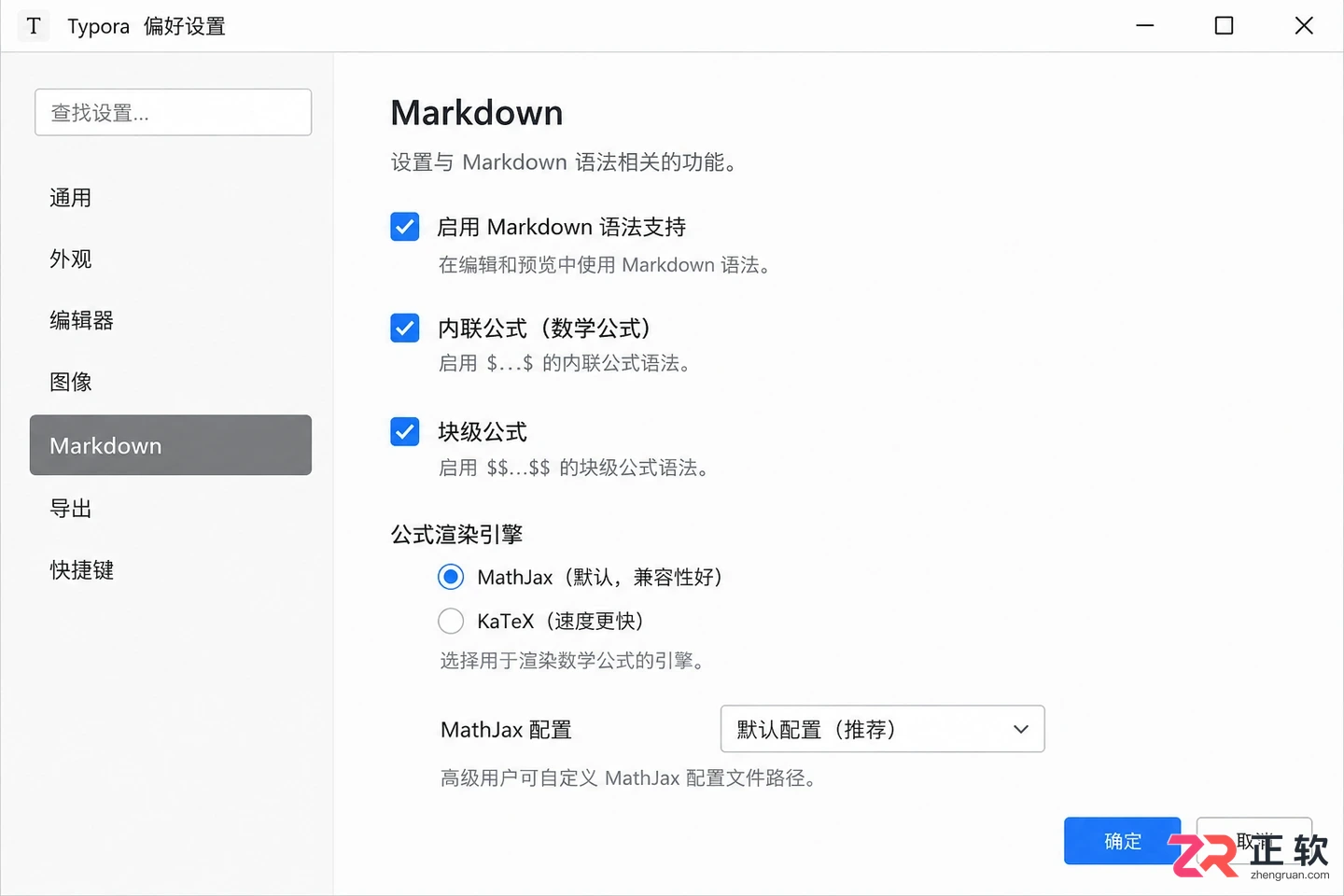Viewport: 1344px width, 896px height.
Task: Click text 高级用户可自定义 MathJax 配置文件路径
Action: [627, 777]
